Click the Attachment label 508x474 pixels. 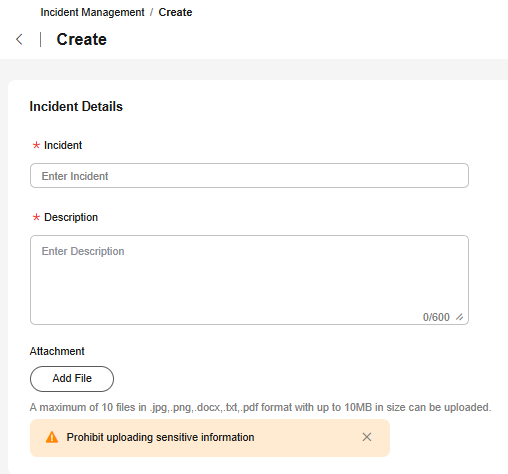(x=57, y=351)
